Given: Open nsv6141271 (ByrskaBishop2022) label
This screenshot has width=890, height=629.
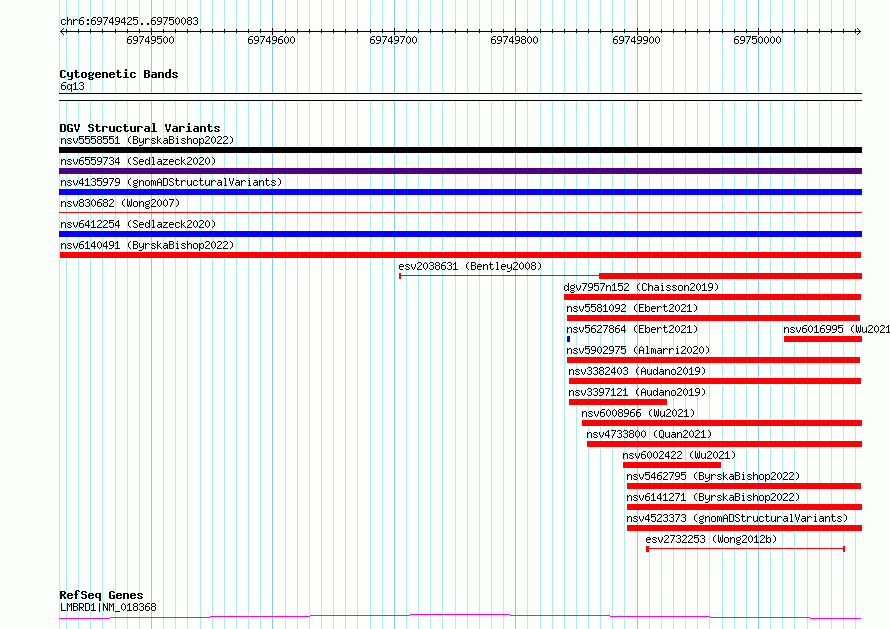Looking at the screenshot, I should tap(713, 497).
